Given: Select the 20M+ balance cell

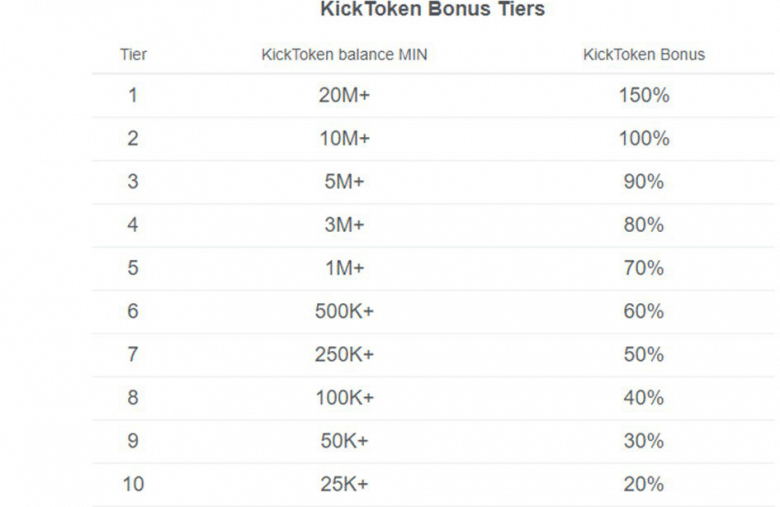Looking at the screenshot, I should 344,95.
